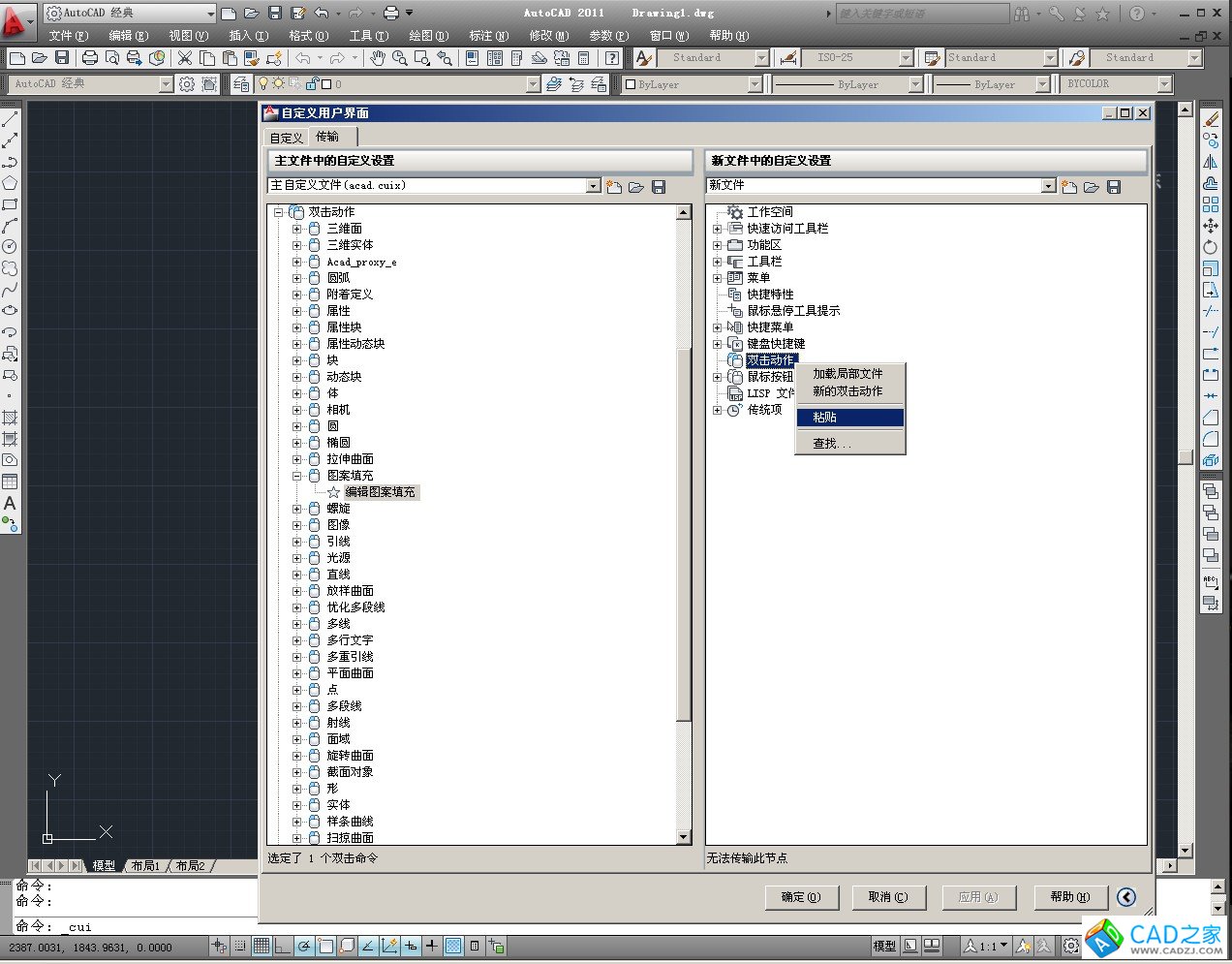Select the 工作空间 tree item

770,212
